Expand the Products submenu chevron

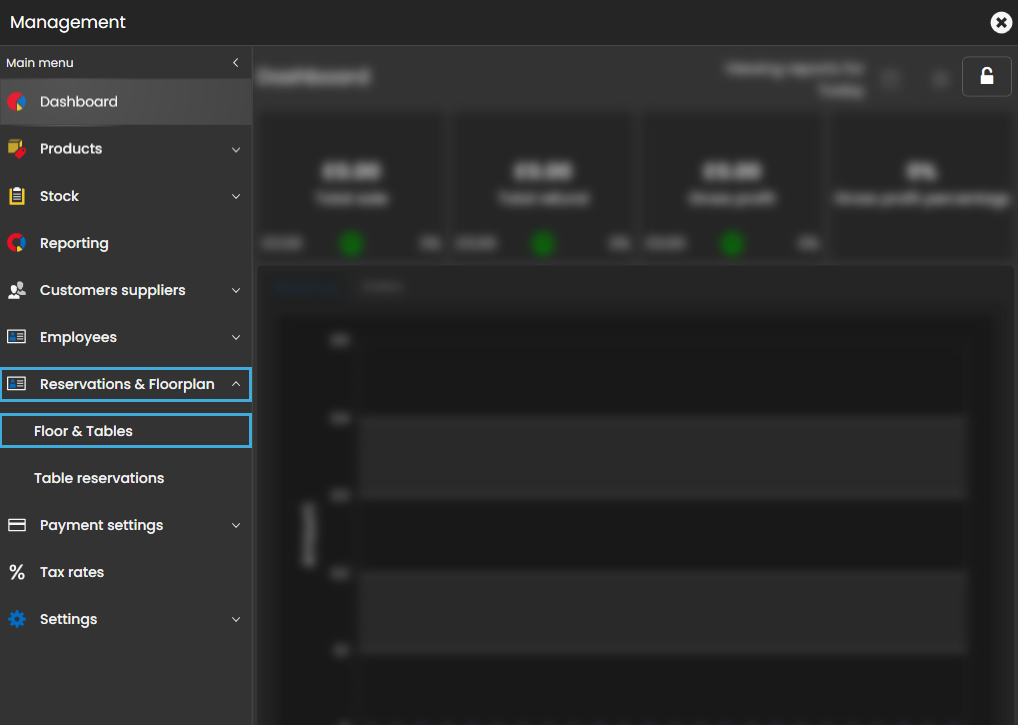point(236,150)
